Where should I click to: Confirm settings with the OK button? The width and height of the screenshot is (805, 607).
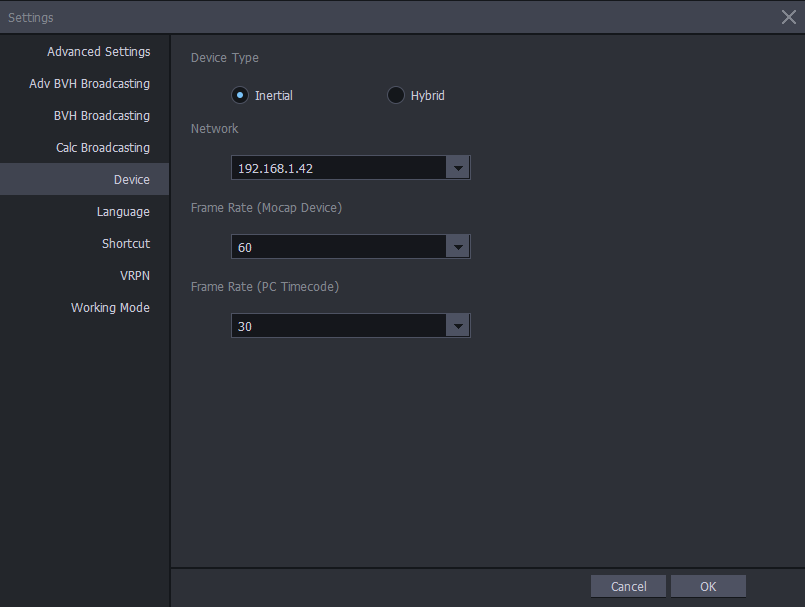click(708, 586)
